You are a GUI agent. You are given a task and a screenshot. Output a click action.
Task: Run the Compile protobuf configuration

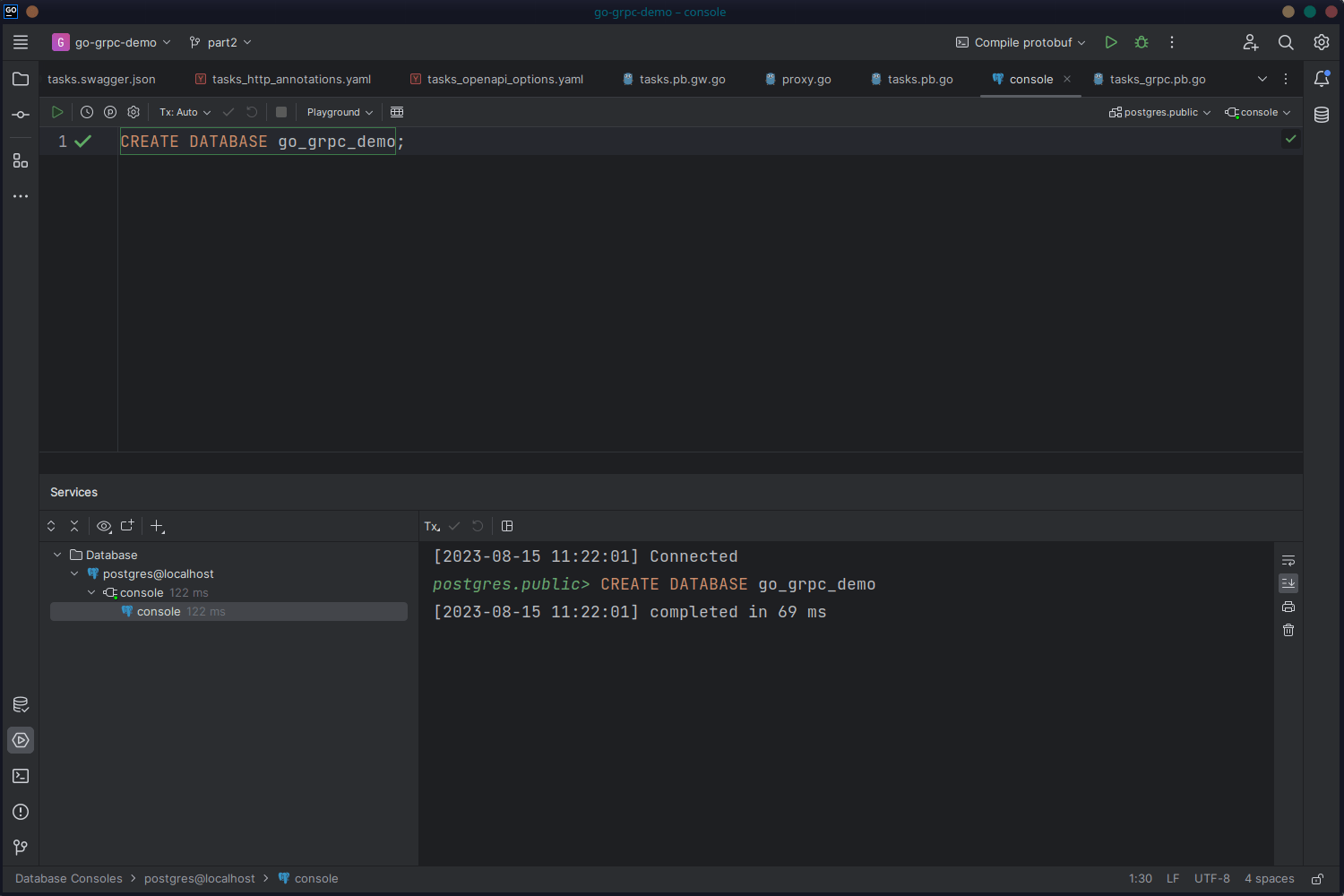coord(1111,42)
